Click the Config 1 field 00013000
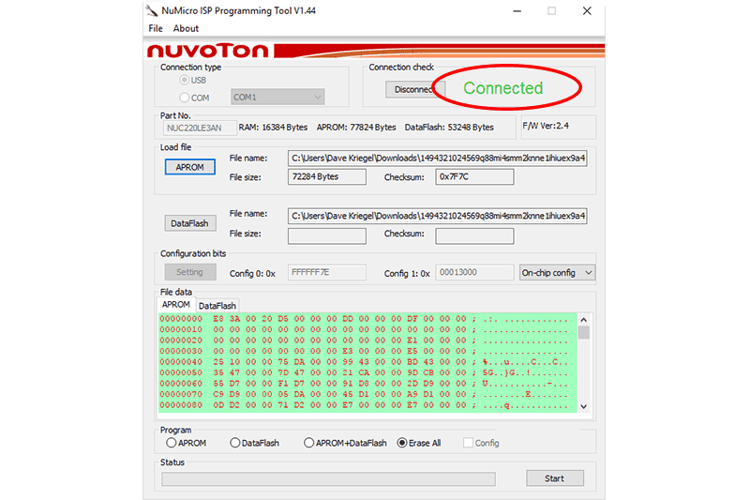750x500 pixels. point(474,272)
